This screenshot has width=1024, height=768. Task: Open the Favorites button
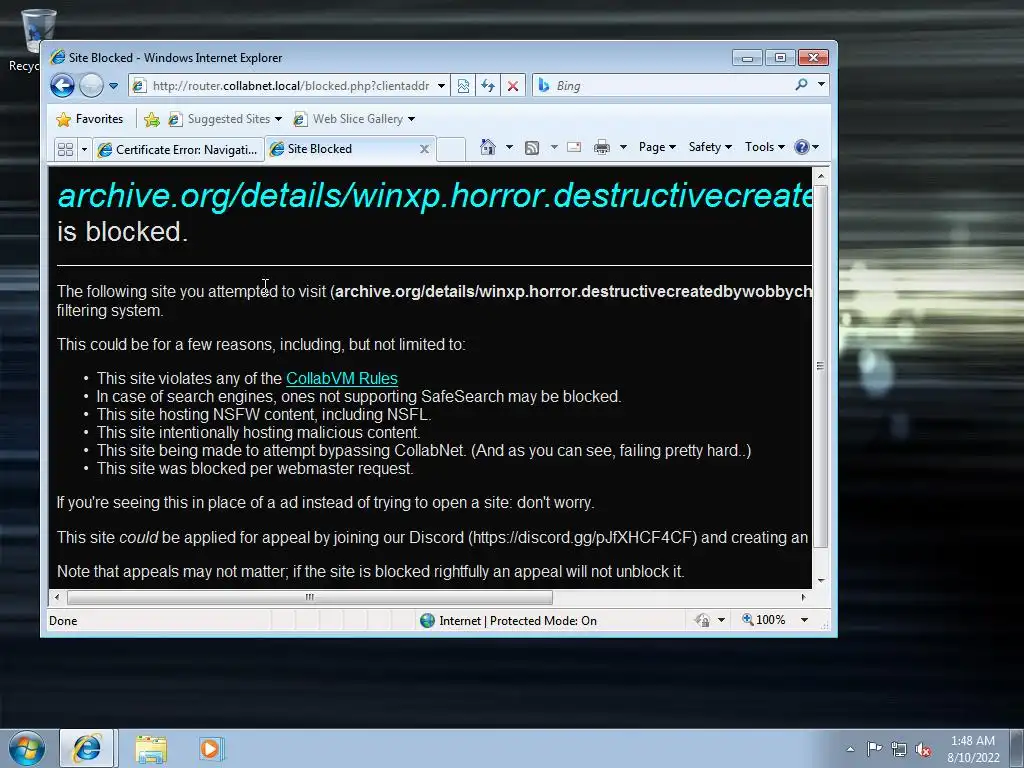tap(90, 119)
